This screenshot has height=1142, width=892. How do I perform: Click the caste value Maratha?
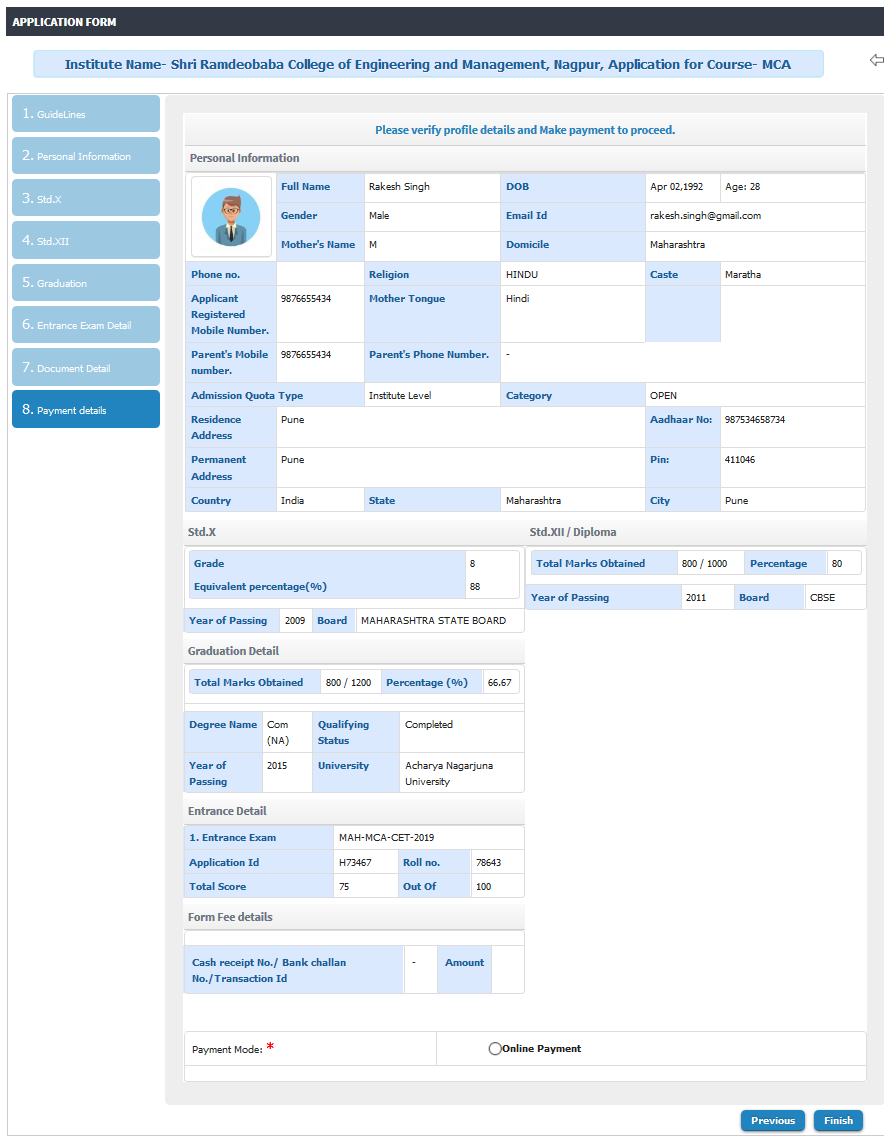tap(743, 275)
